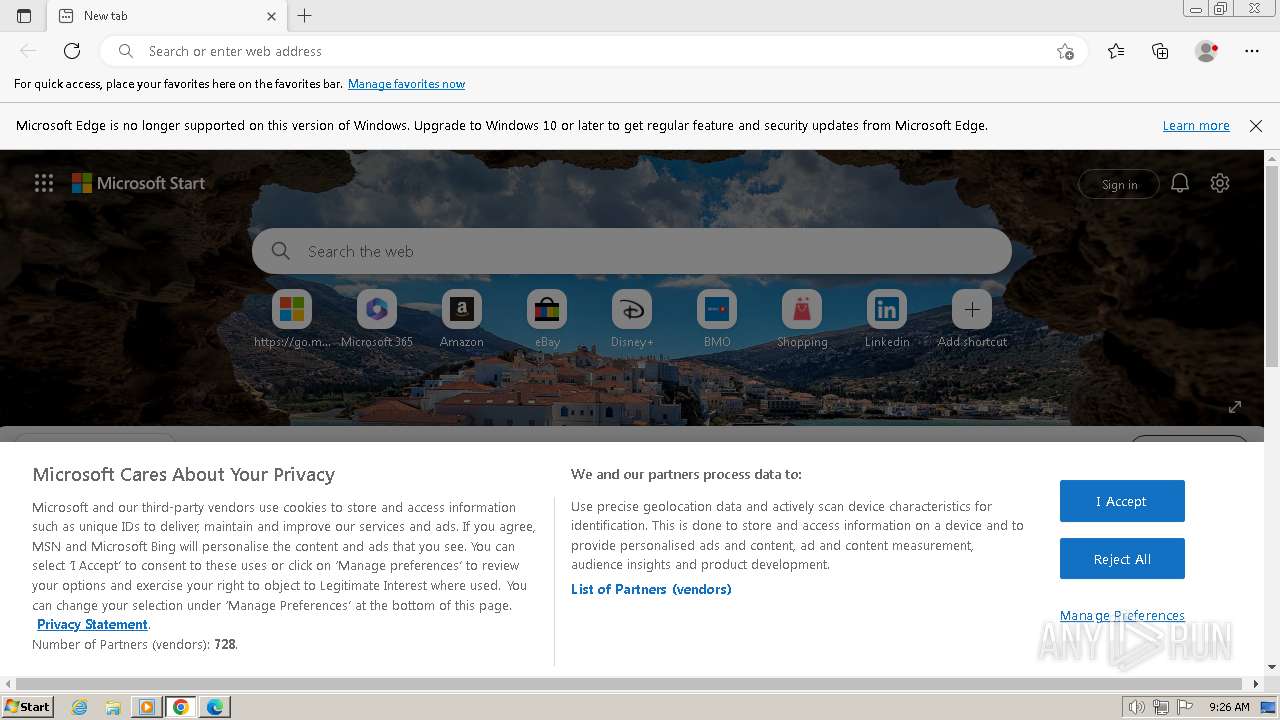Click the Search the web box

pyautogui.click(x=632, y=251)
